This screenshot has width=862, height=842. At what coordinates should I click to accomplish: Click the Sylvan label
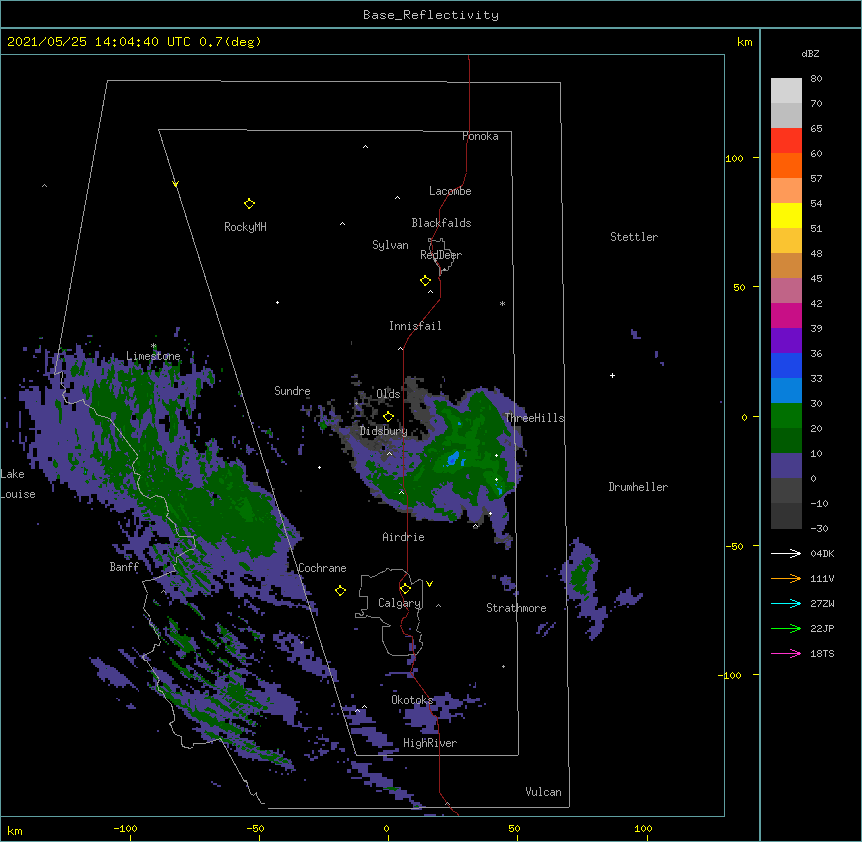[x=390, y=245]
